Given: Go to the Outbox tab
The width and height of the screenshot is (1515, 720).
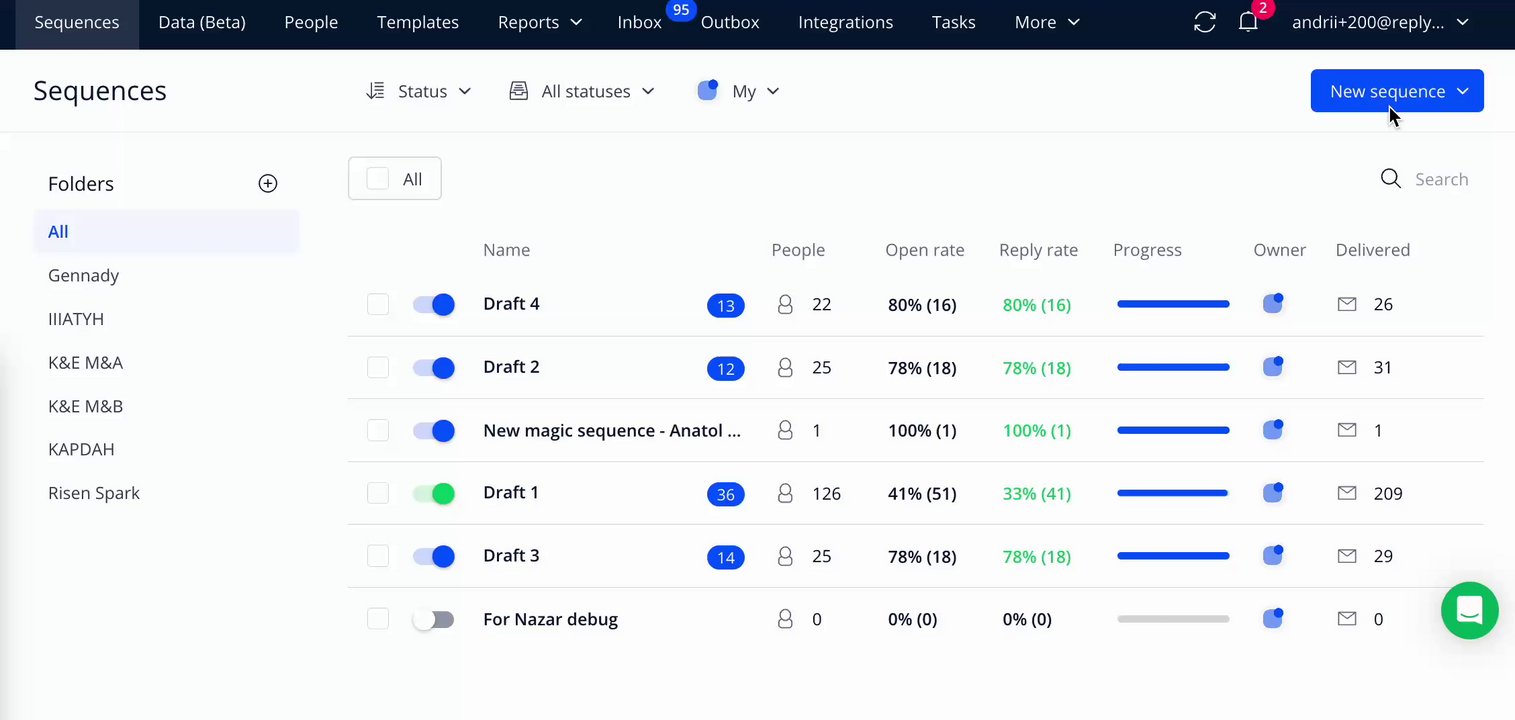Looking at the screenshot, I should click(x=730, y=22).
